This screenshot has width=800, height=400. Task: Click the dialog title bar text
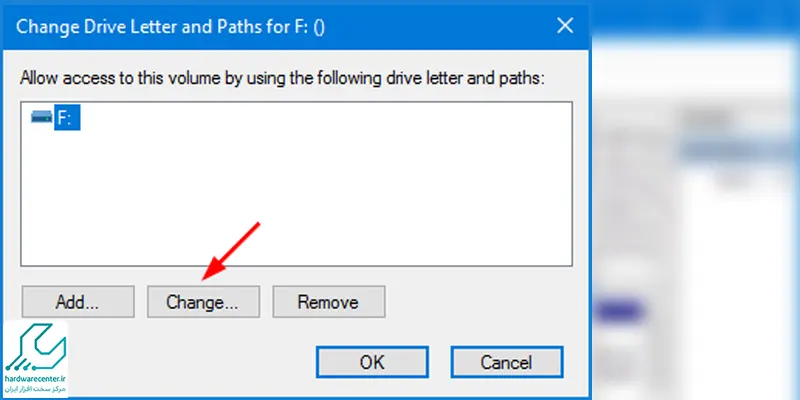[170, 27]
